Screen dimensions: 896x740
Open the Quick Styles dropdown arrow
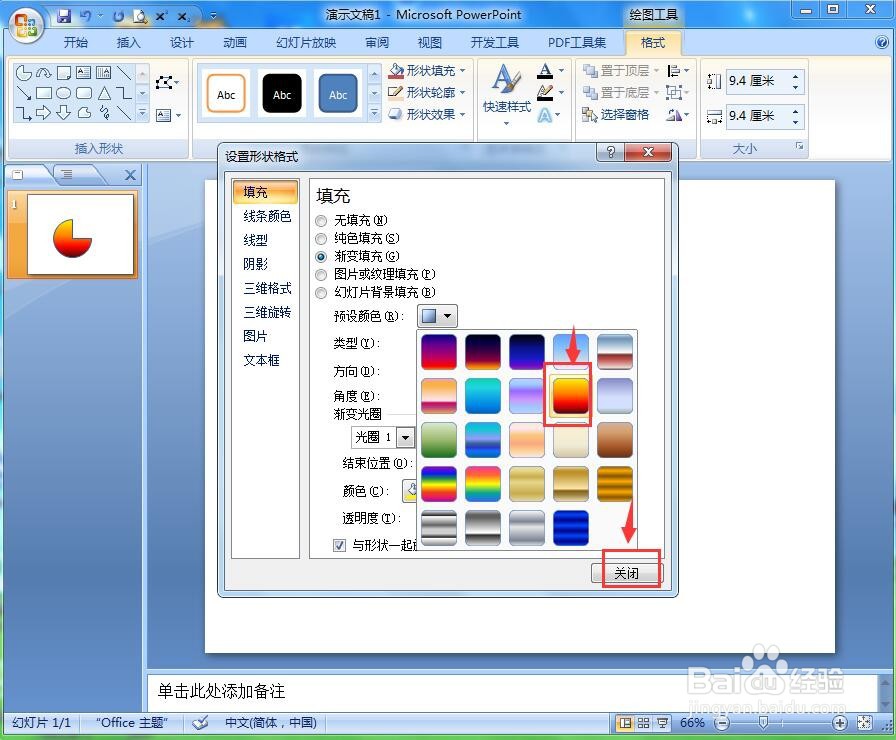[x=506, y=123]
